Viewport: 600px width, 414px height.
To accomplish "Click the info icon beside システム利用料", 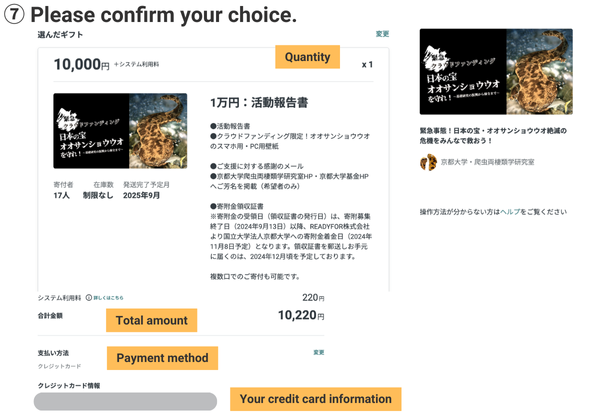I will pyautogui.click(x=89, y=297).
